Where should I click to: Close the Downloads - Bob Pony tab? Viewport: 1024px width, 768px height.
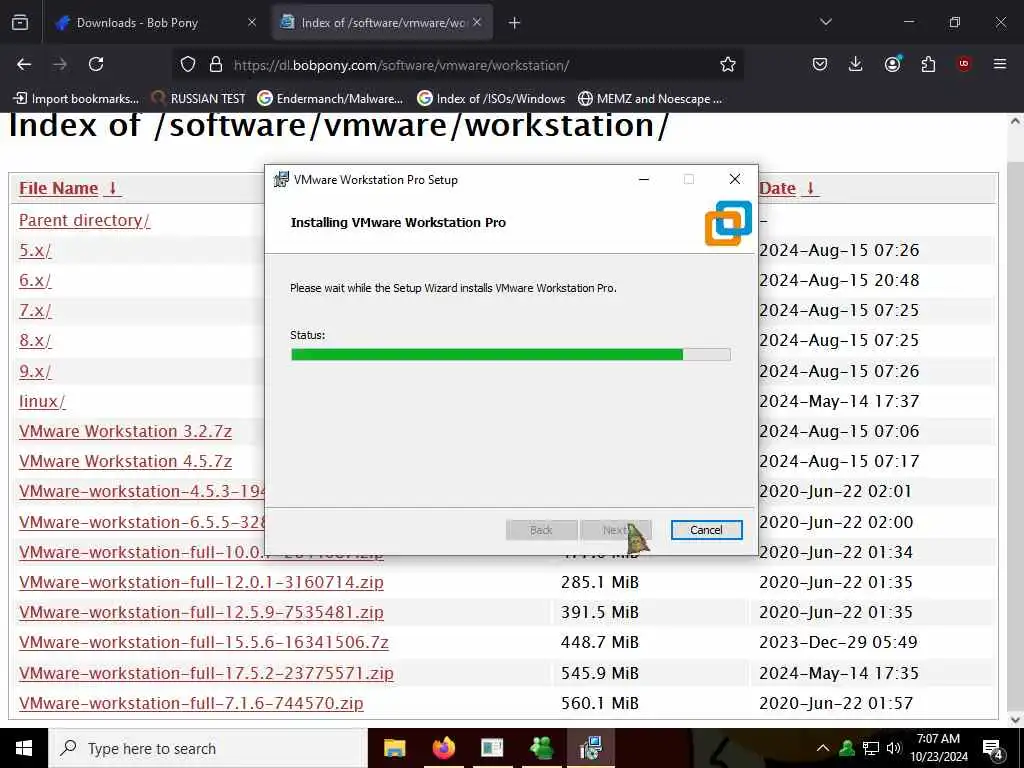(x=252, y=23)
